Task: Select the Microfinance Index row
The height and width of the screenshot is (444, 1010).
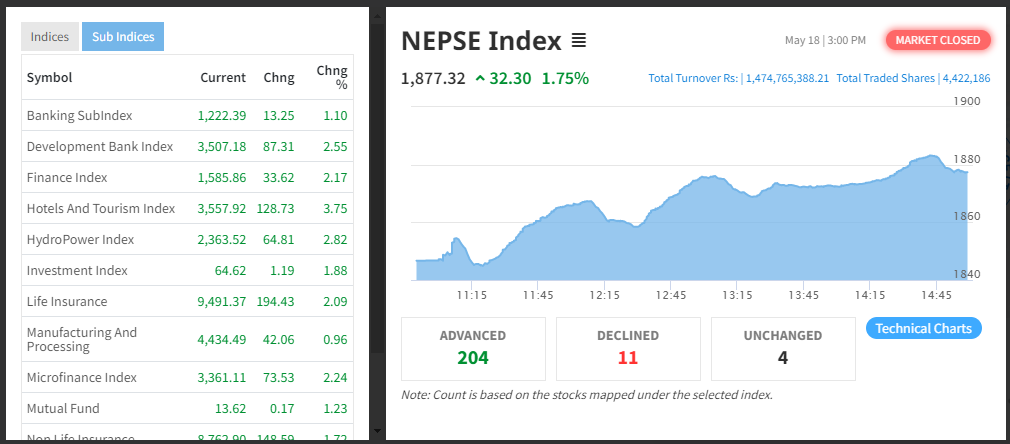Action: 82,377
